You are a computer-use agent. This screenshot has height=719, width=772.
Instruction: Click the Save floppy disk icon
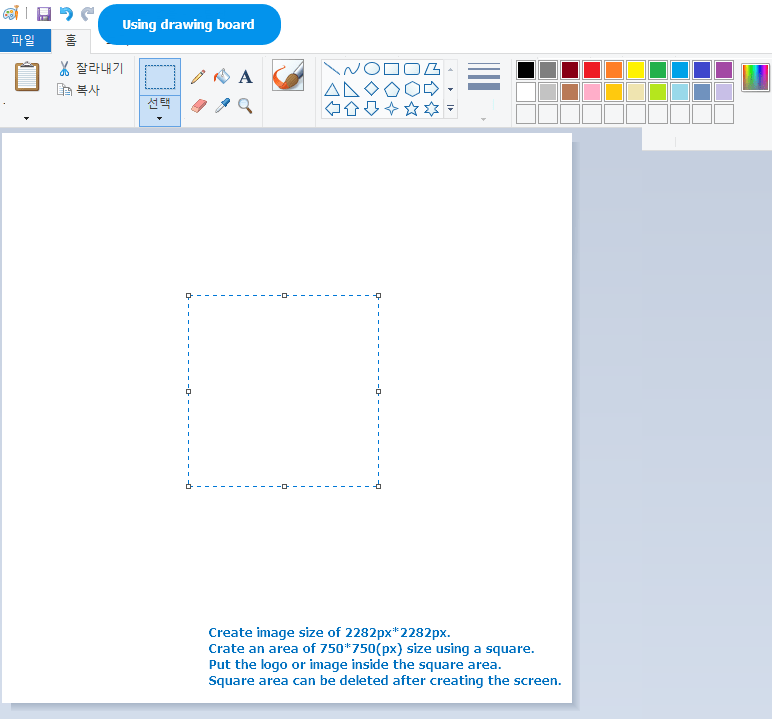pos(44,14)
